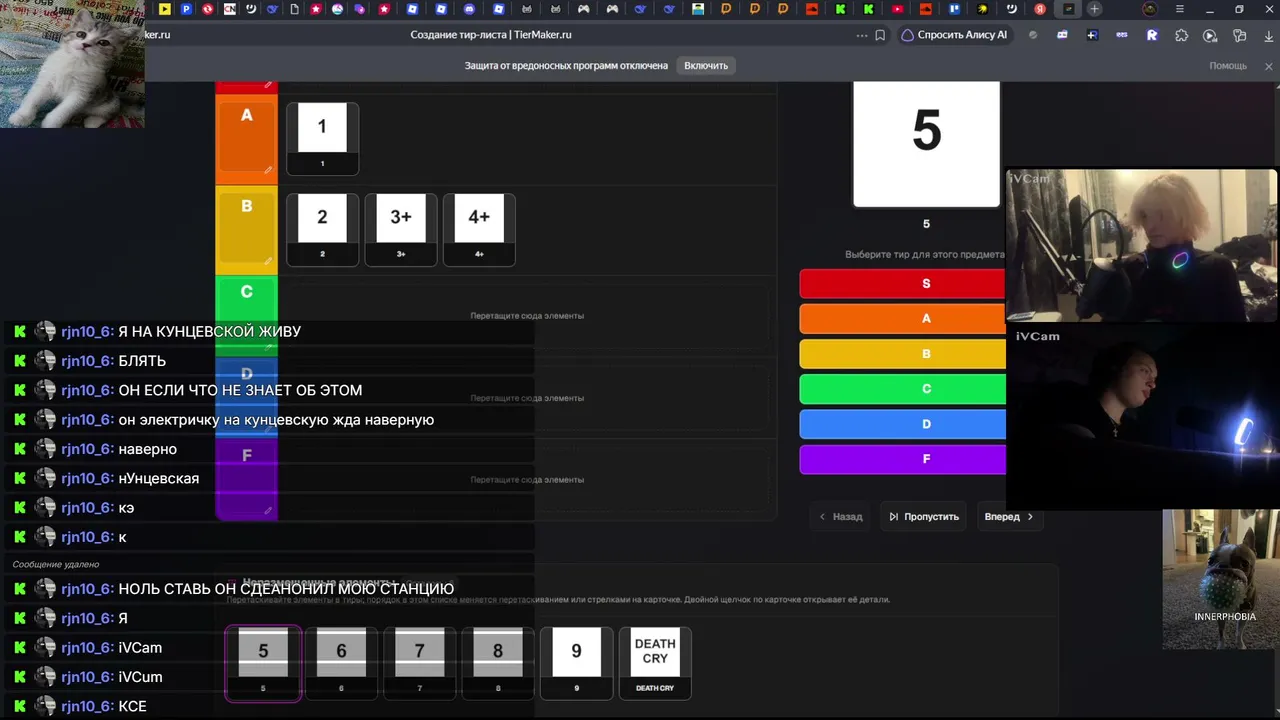Open the browser extensions puzzle icon
The width and height of the screenshot is (1280, 720).
click(1181, 35)
